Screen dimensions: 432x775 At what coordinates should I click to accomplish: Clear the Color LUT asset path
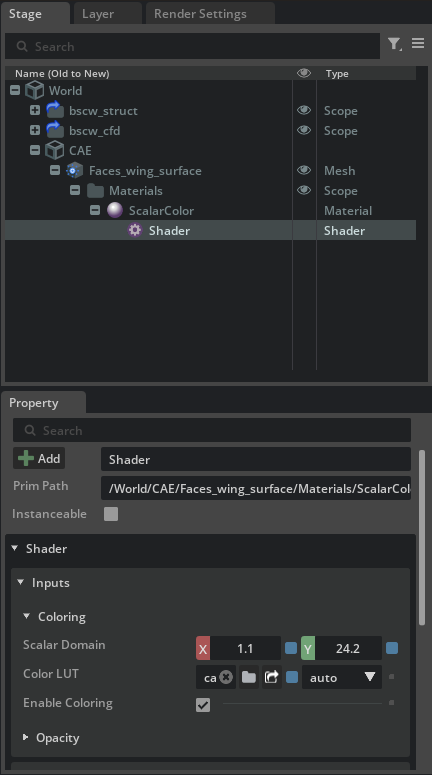point(226,677)
